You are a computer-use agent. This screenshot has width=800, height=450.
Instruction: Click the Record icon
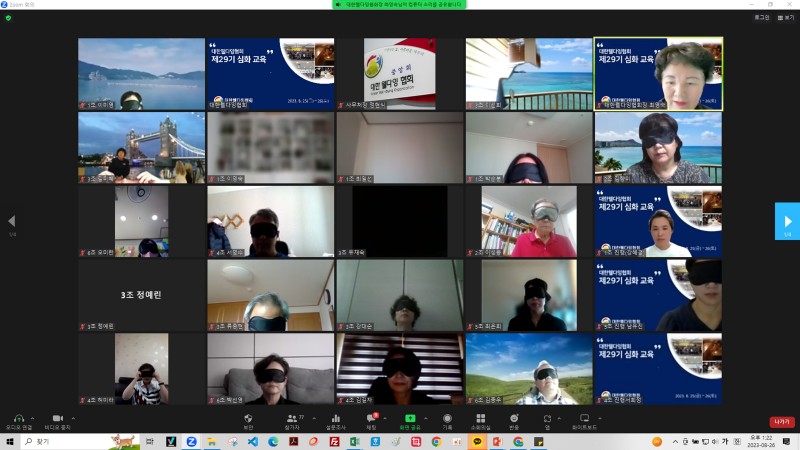pos(447,417)
